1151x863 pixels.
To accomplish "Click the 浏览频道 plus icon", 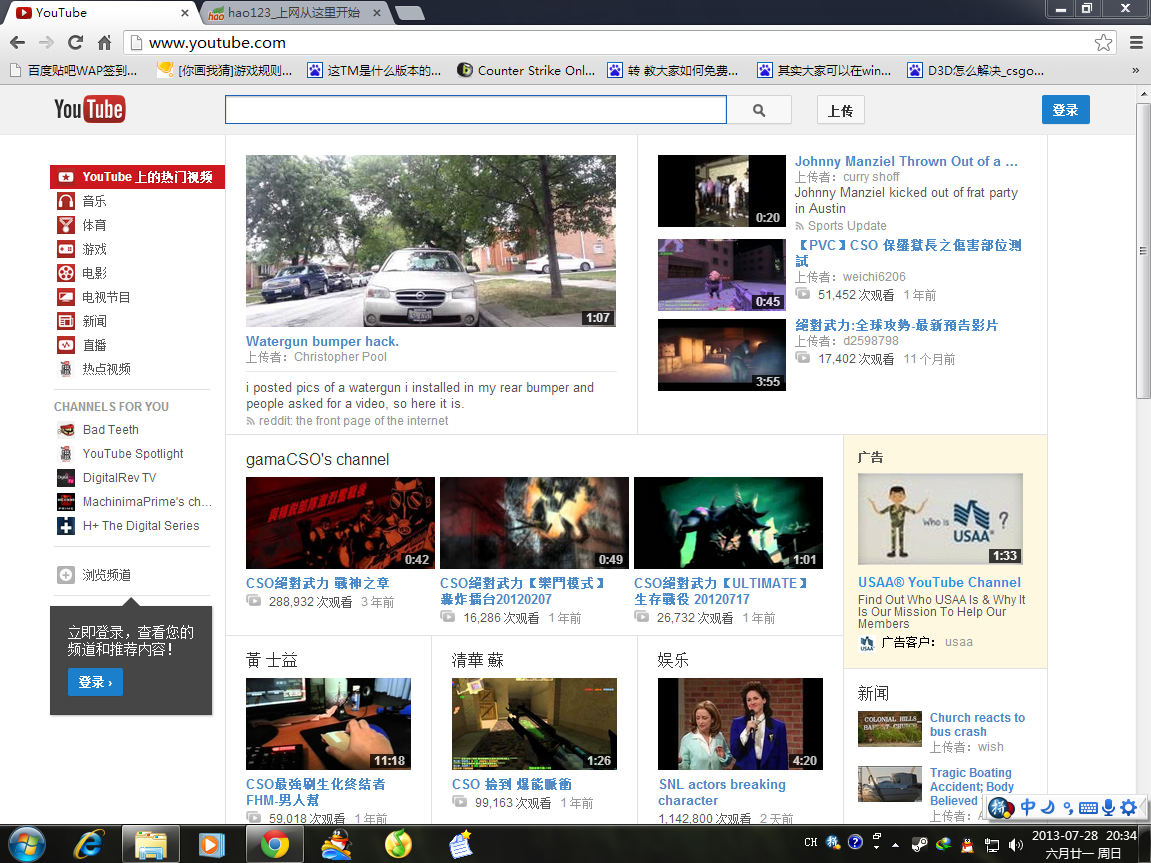I will tap(66, 575).
